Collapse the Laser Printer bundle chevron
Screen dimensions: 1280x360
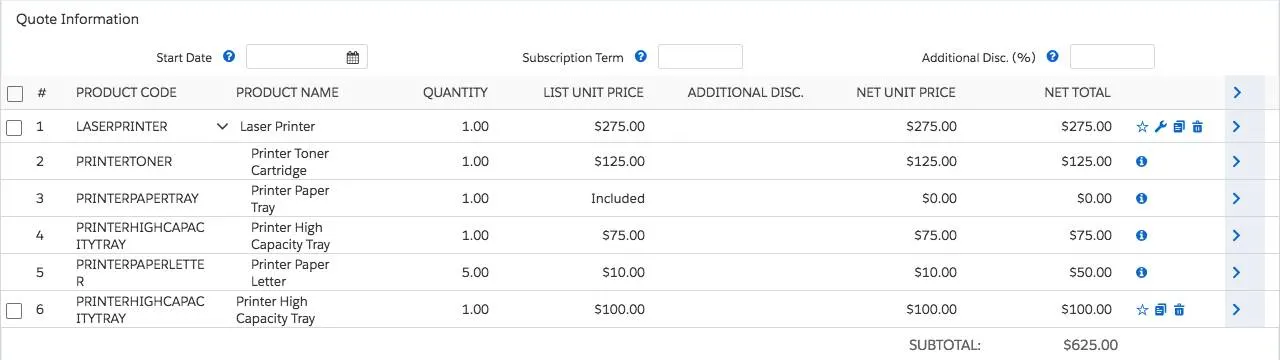point(222,127)
